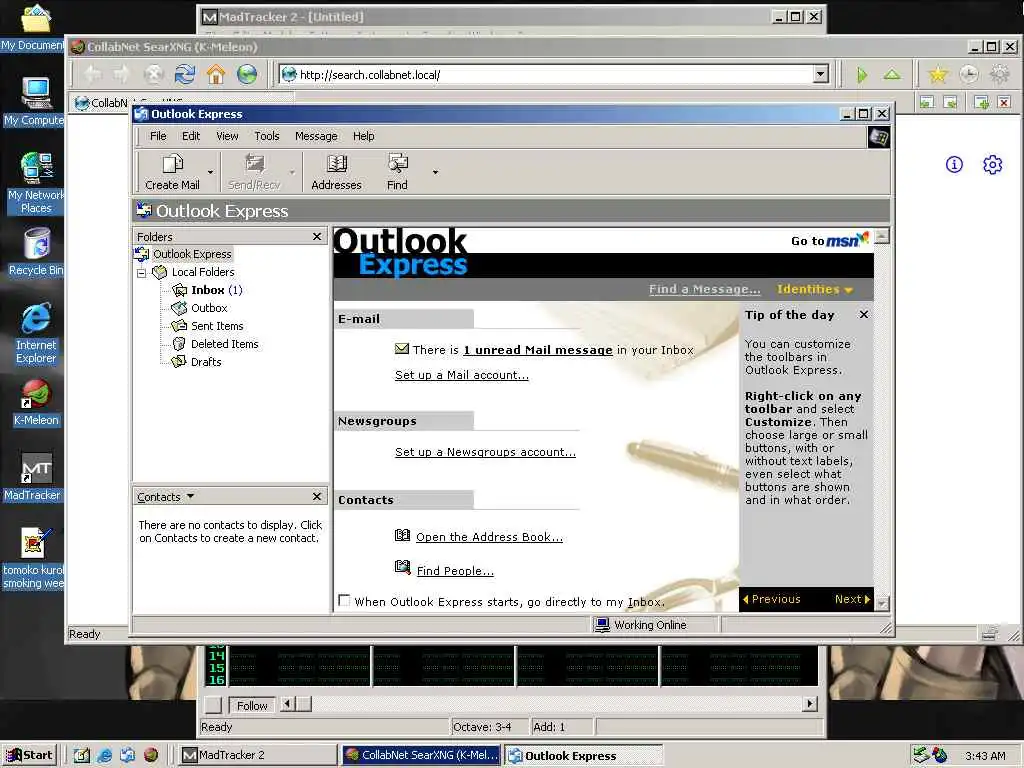The image size is (1024, 768).
Task: Open the blue gear preferences icon on SearXNG page
Action: pos(993,165)
